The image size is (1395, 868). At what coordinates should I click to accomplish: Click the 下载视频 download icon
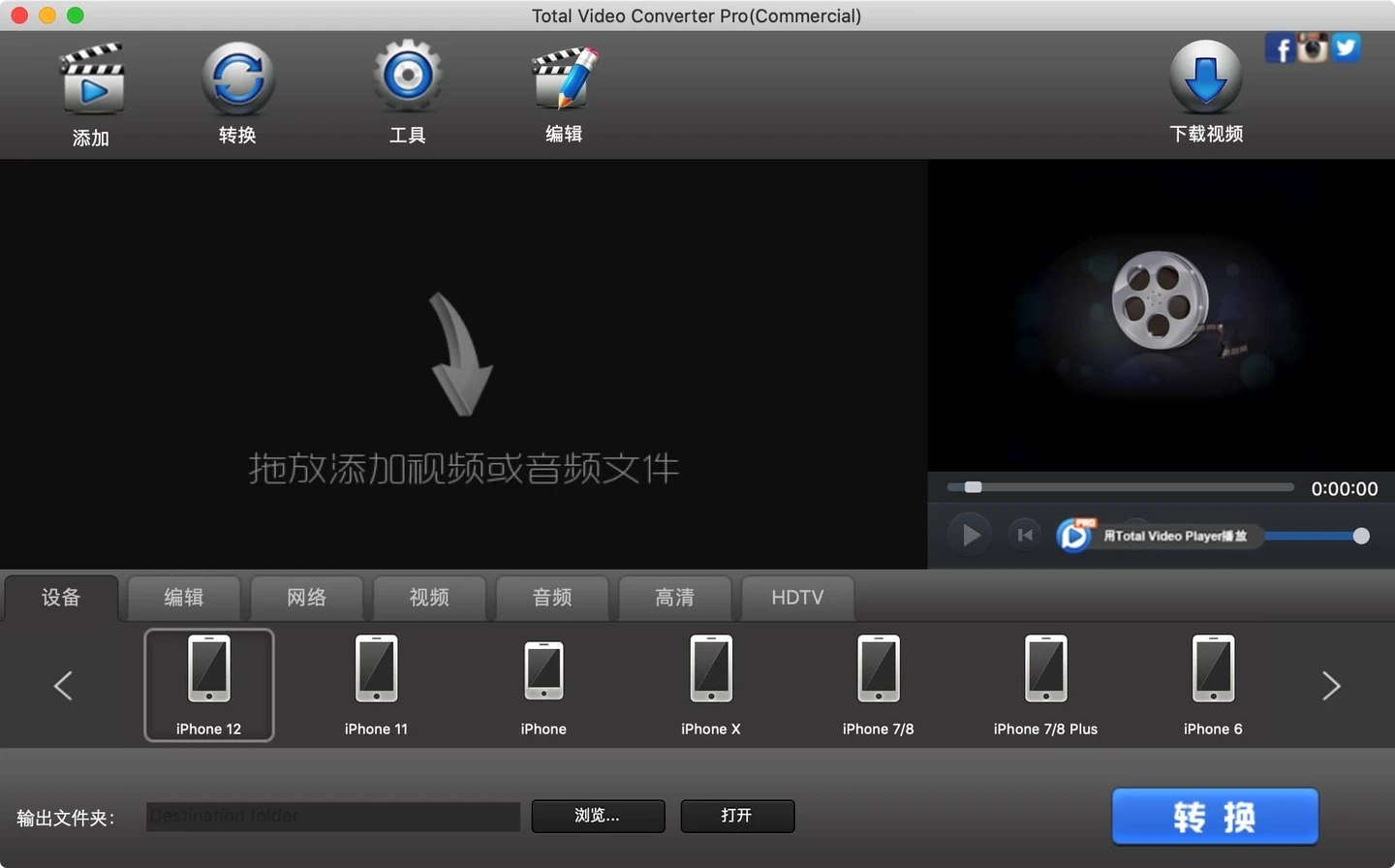click(1205, 77)
